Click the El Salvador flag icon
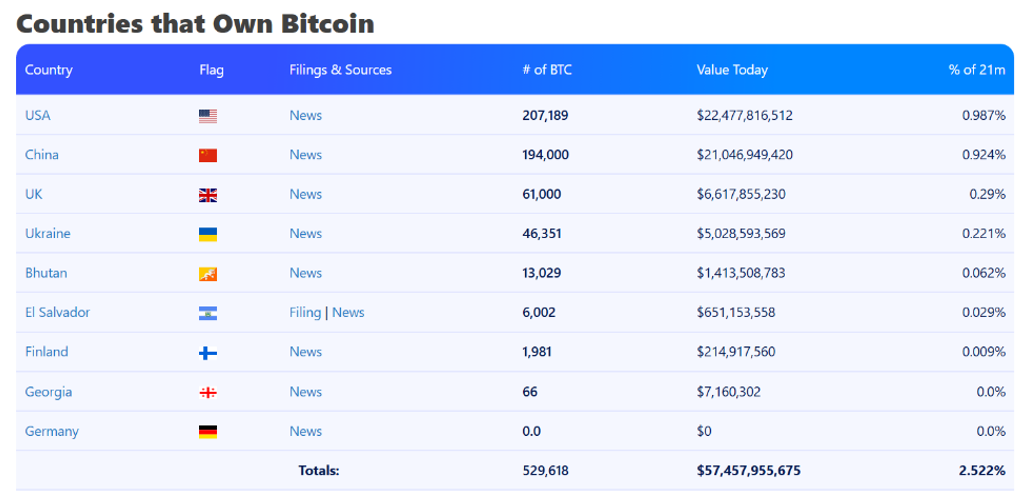Screen dimensions: 1027x500 click(208, 313)
